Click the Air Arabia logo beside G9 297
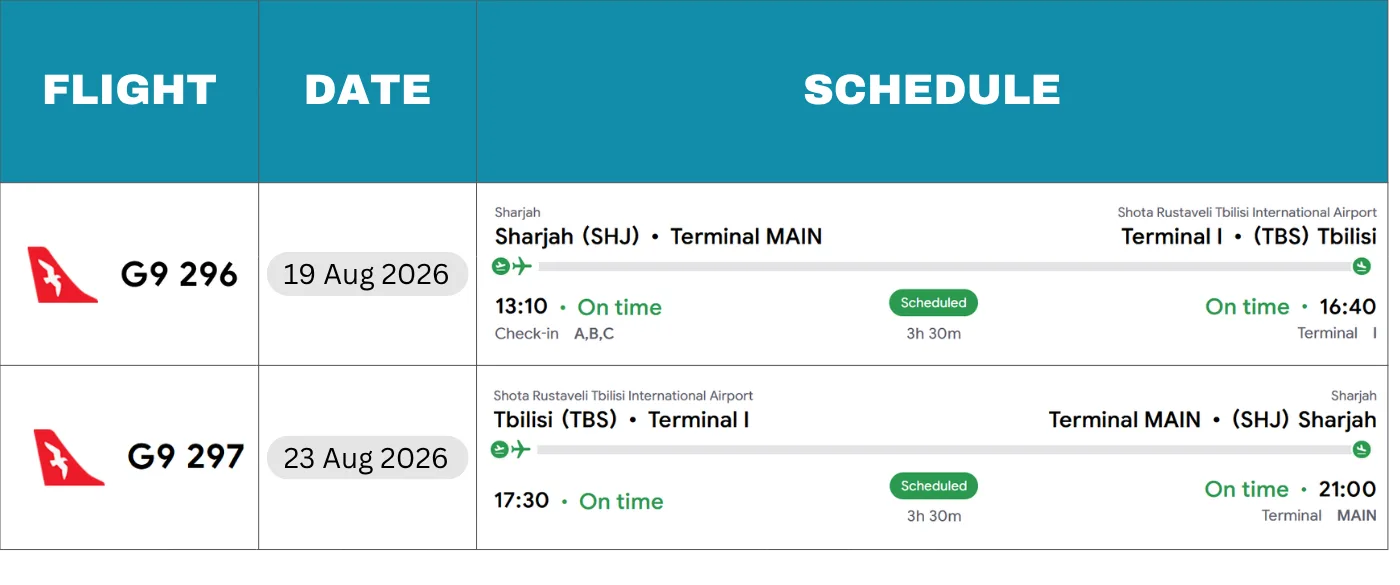 click(x=69, y=458)
